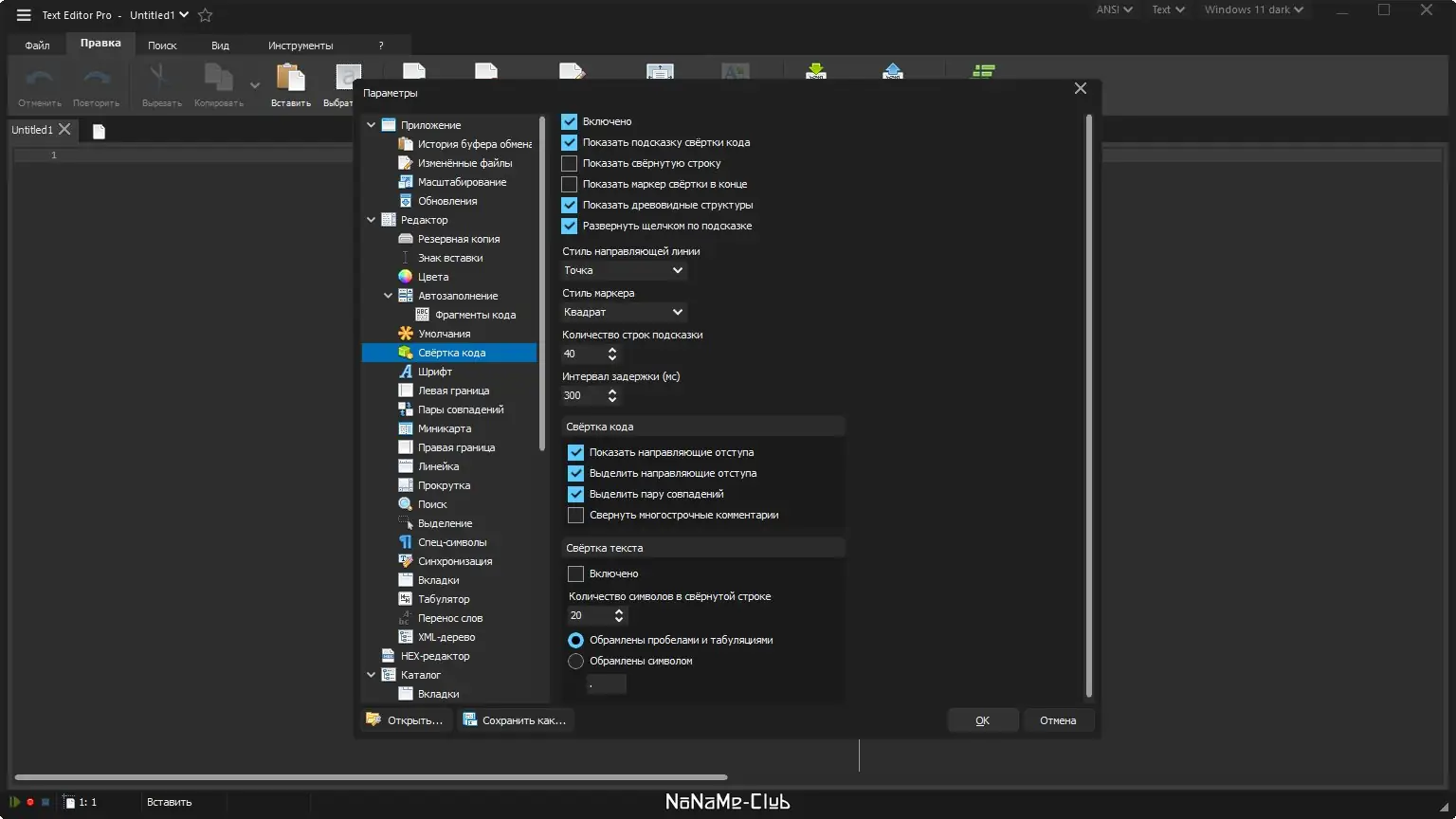Open the Windows 11 dark theme dropdown

pos(1254,9)
